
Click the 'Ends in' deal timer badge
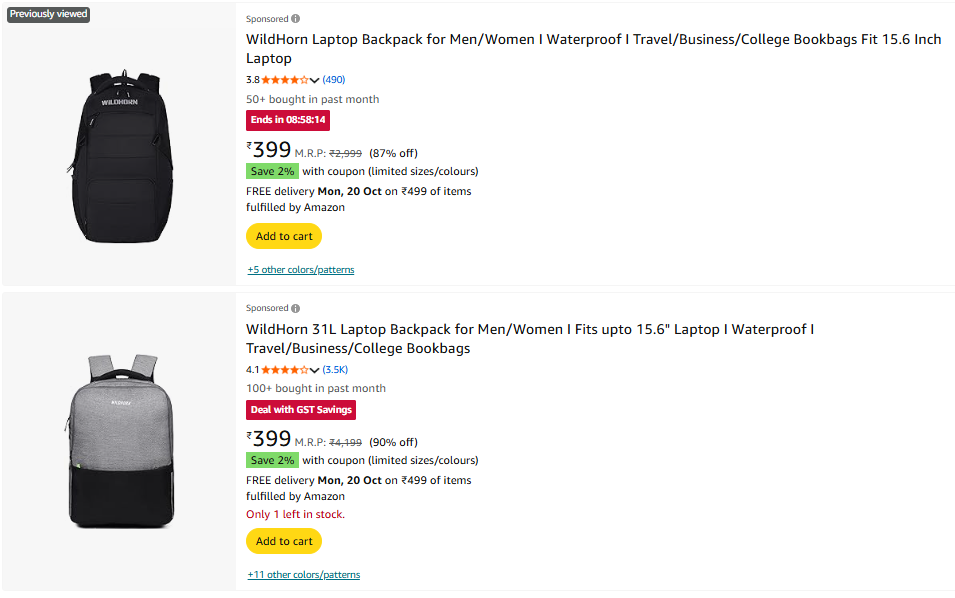click(x=288, y=120)
